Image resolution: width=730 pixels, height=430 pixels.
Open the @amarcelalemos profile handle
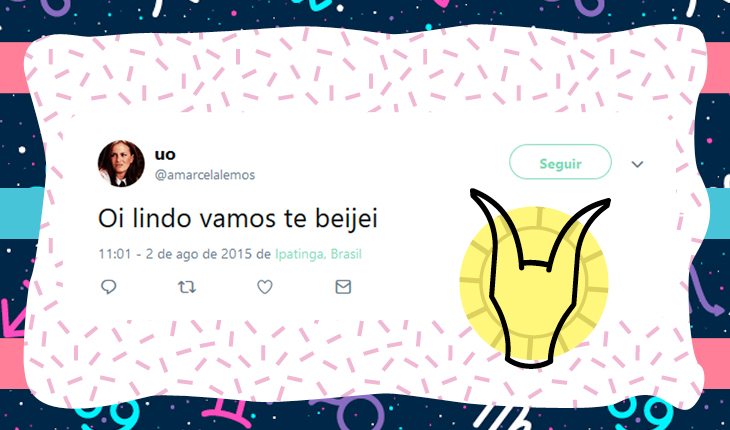[x=205, y=175]
